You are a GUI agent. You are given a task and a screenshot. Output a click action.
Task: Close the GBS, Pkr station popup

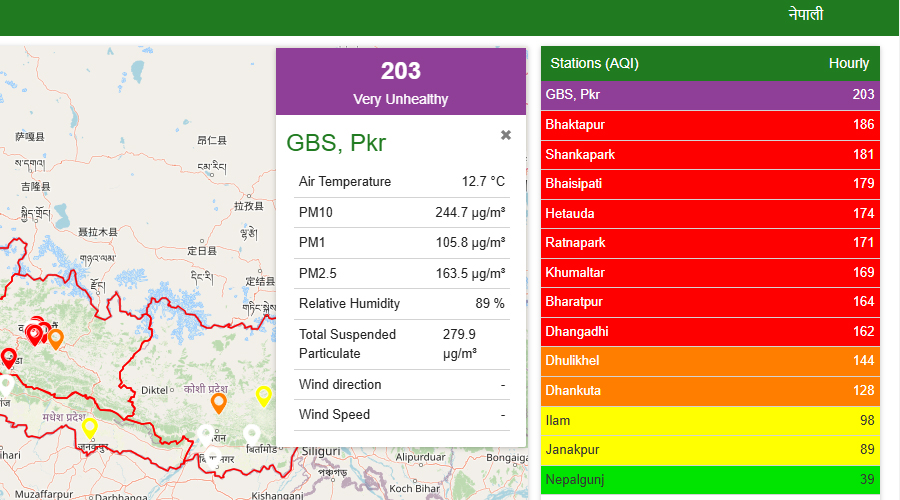pos(506,135)
